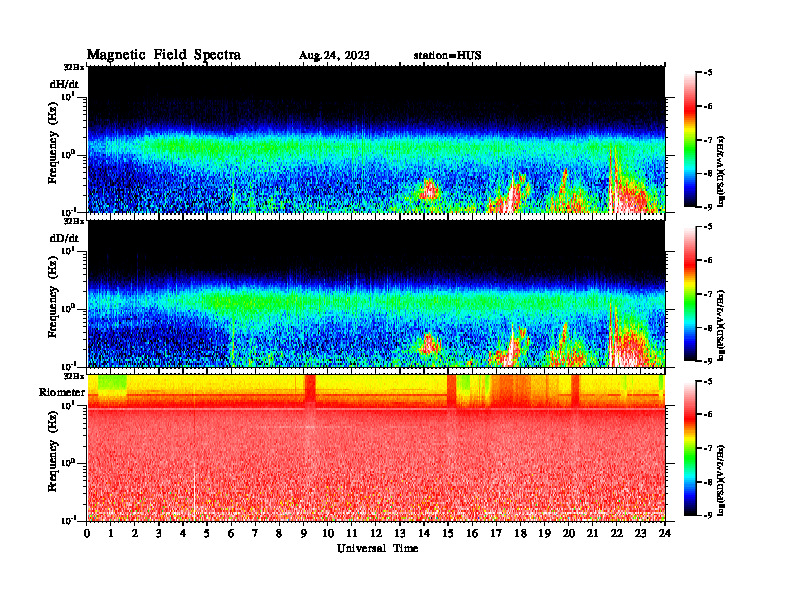
Task: Click hour 11 on the Universal Time axis
Action: 352,533
